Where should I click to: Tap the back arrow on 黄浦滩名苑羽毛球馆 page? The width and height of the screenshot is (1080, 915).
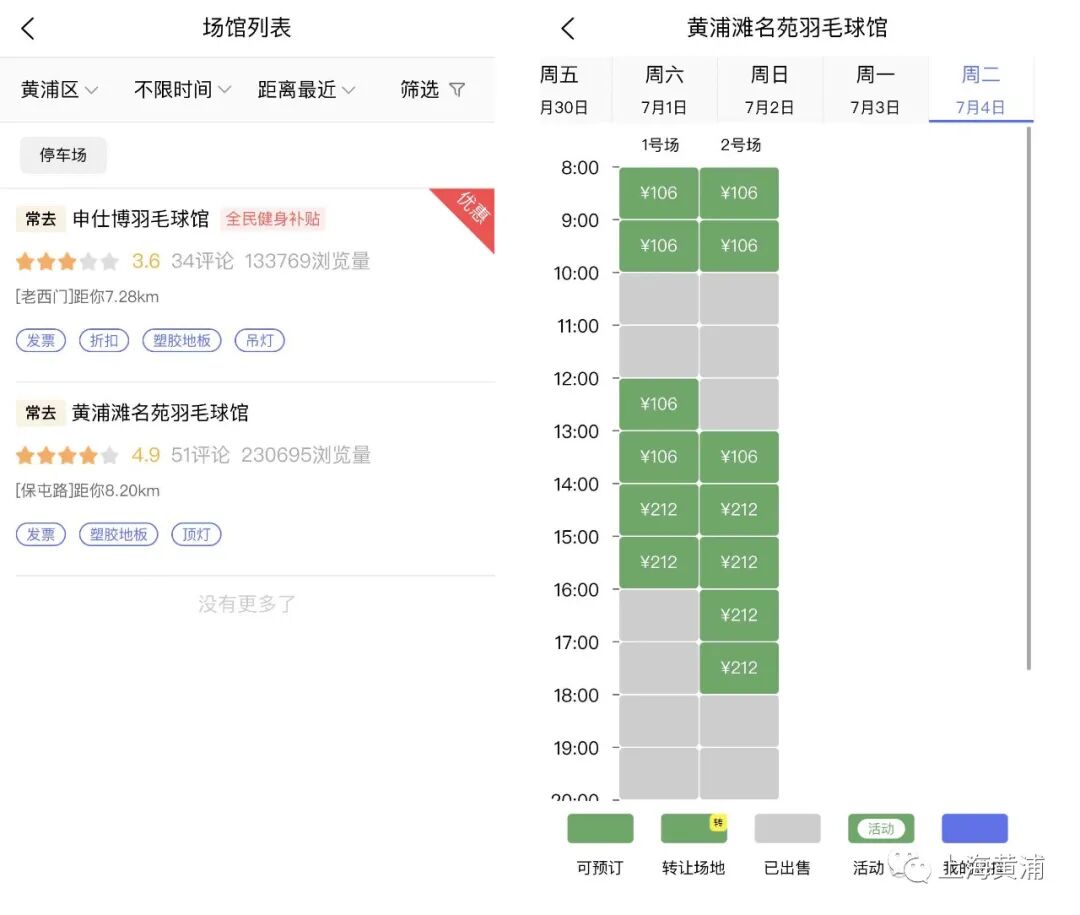pos(567,28)
